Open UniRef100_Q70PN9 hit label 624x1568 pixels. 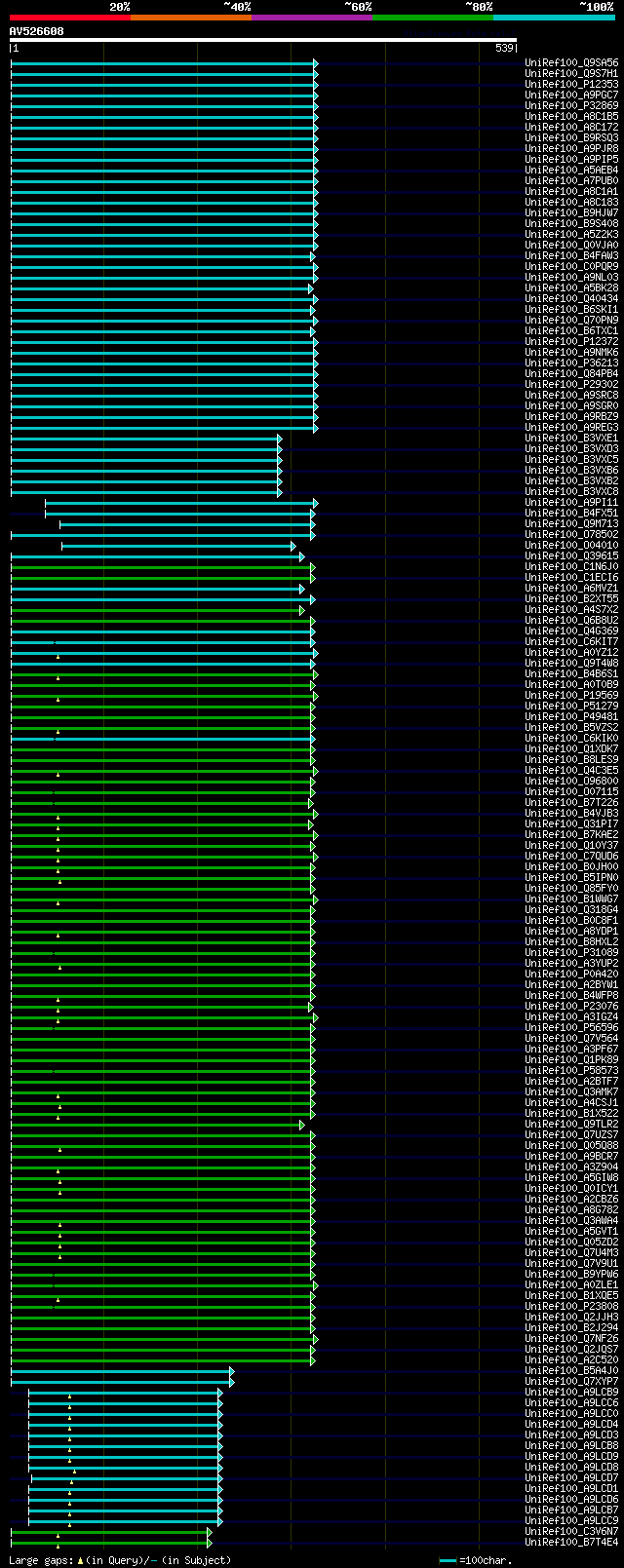click(x=571, y=321)
